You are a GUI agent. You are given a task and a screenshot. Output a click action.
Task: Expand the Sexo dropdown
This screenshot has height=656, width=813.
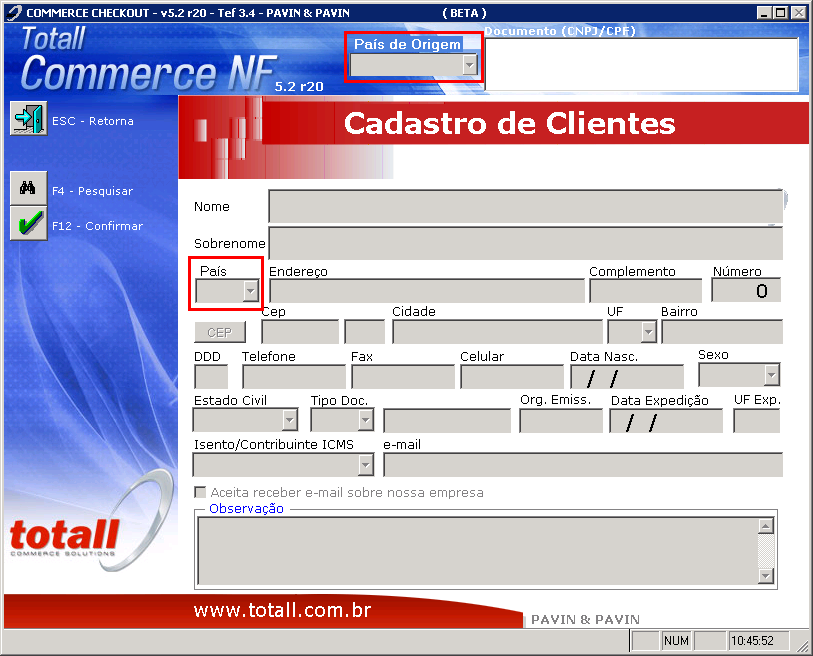tap(772, 375)
